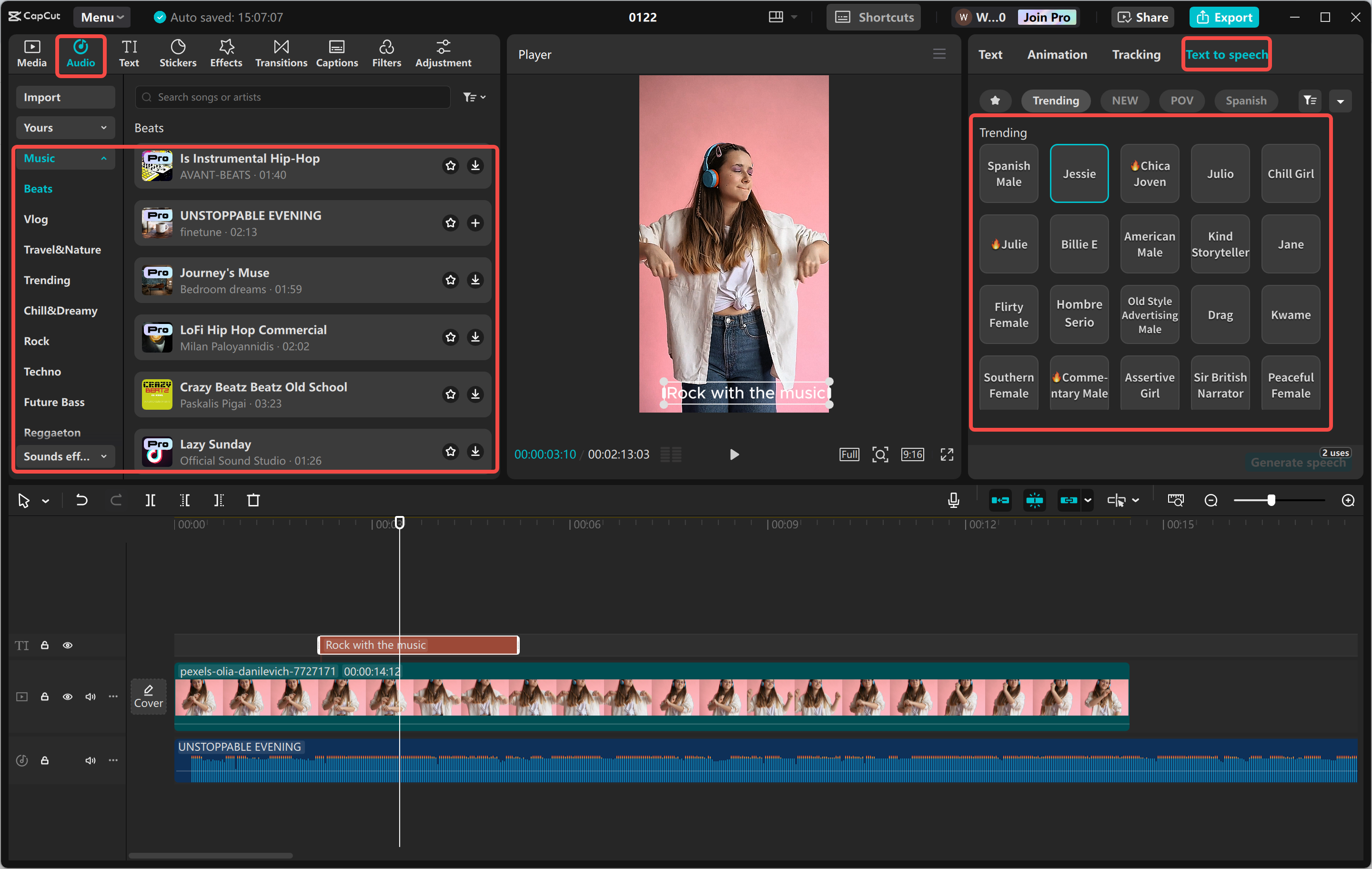The width and height of the screenshot is (1372, 869).
Task: Lock the pexels video track
Action: [x=44, y=697]
